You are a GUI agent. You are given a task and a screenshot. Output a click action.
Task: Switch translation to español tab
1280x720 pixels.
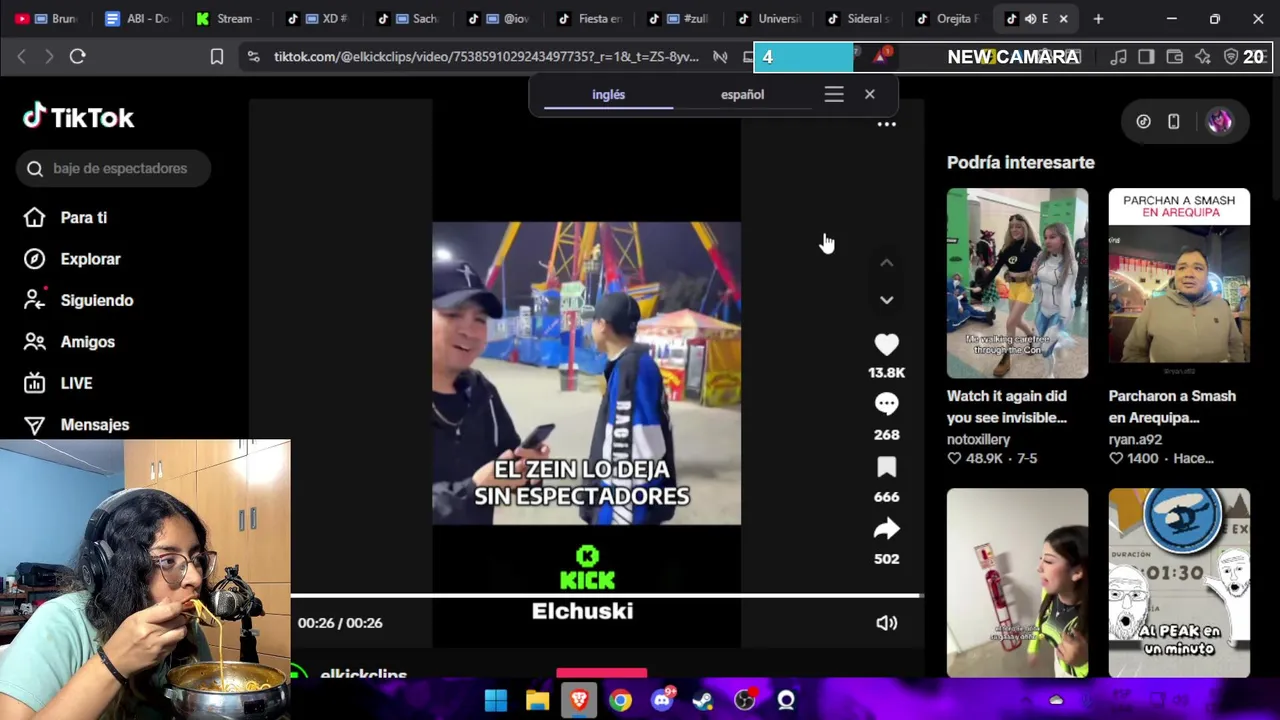click(x=742, y=94)
